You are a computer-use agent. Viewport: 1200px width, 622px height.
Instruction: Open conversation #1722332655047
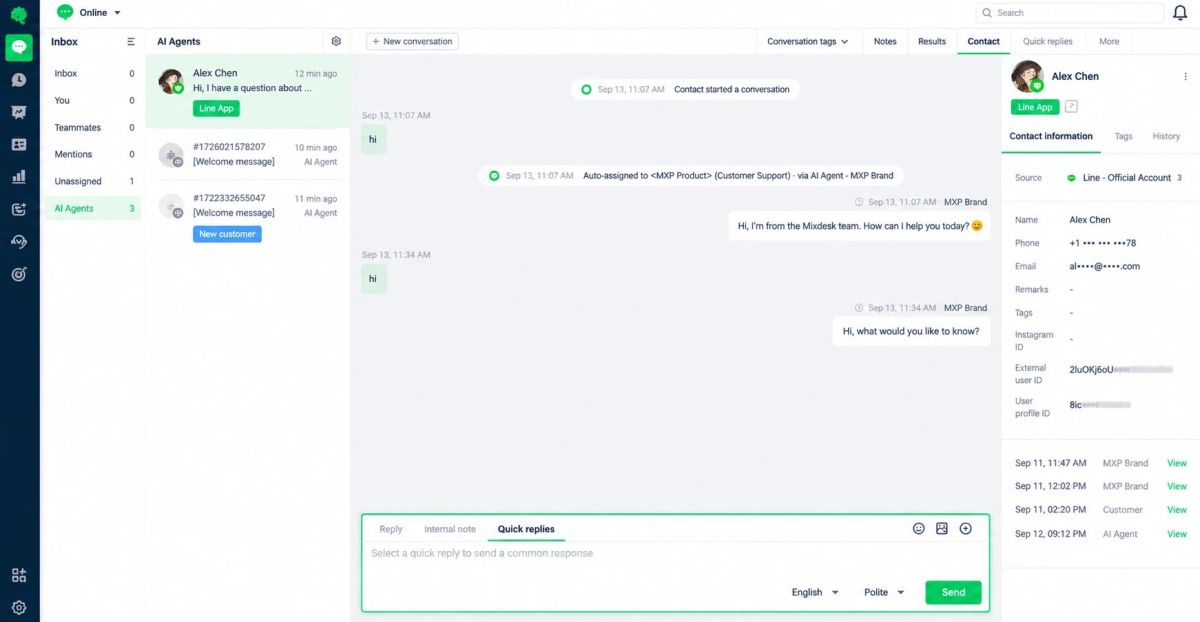[x=248, y=216]
